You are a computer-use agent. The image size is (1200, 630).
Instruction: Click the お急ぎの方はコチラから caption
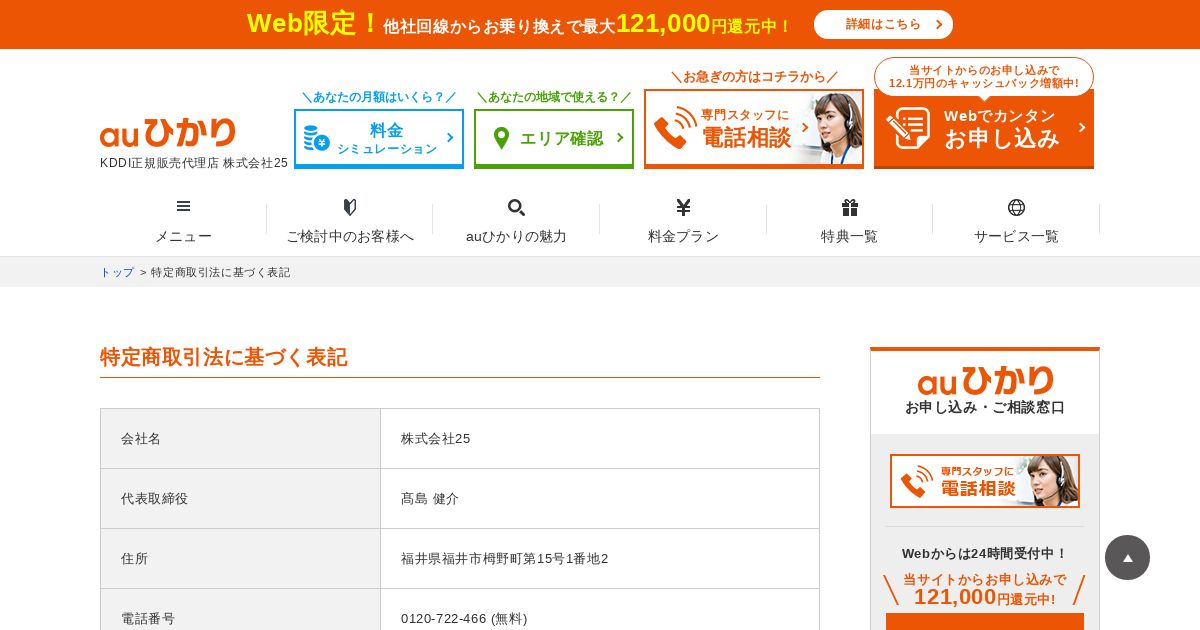754,77
